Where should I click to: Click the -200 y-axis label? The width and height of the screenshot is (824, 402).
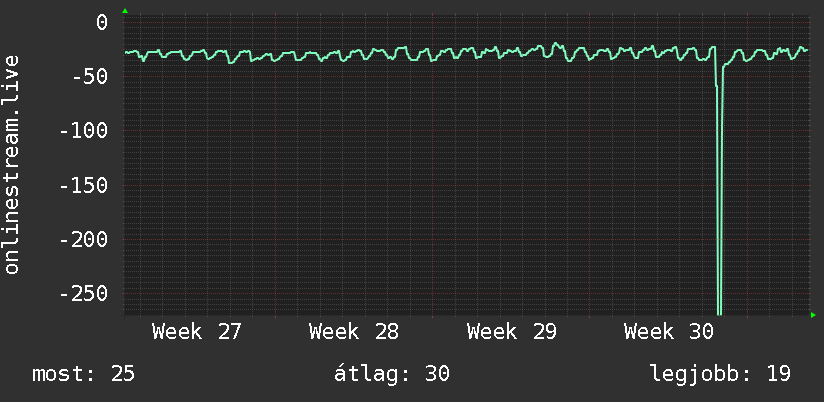84,240
